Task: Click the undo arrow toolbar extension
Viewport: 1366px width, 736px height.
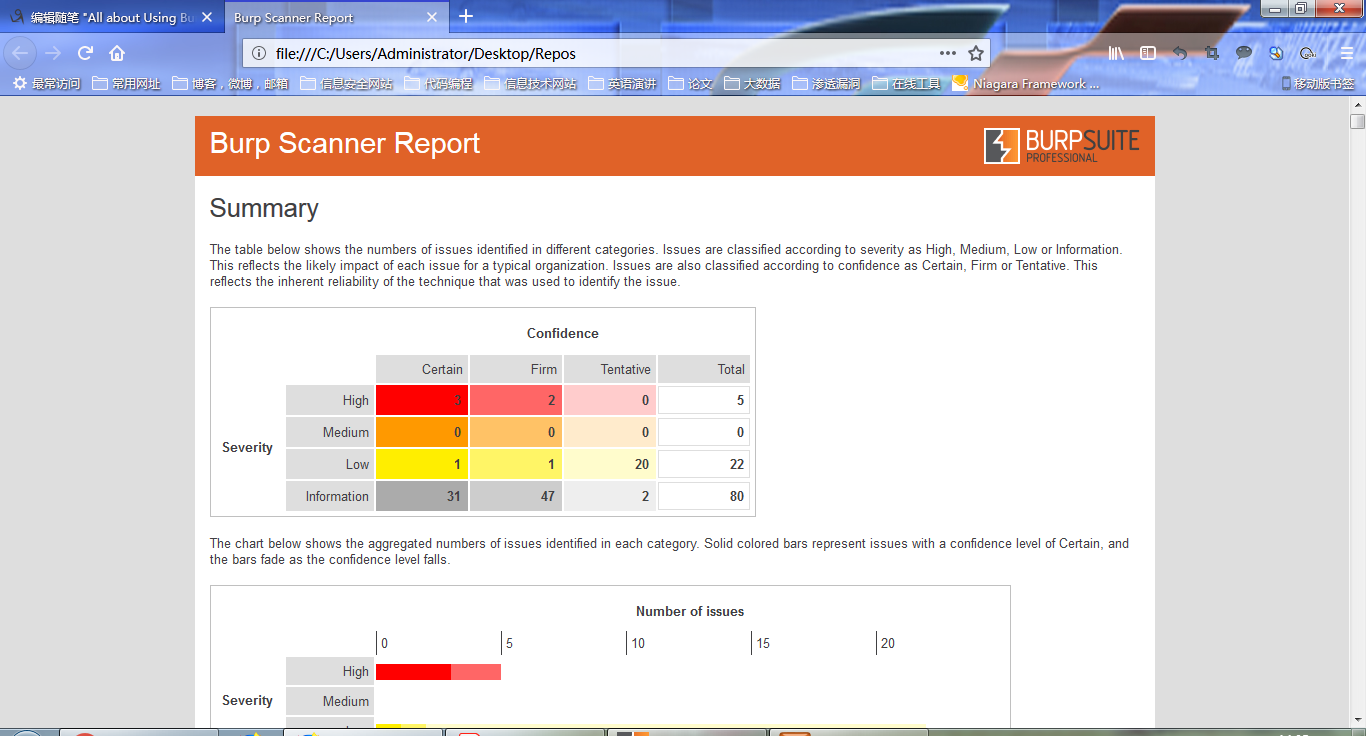Action: click(1180, 53)
